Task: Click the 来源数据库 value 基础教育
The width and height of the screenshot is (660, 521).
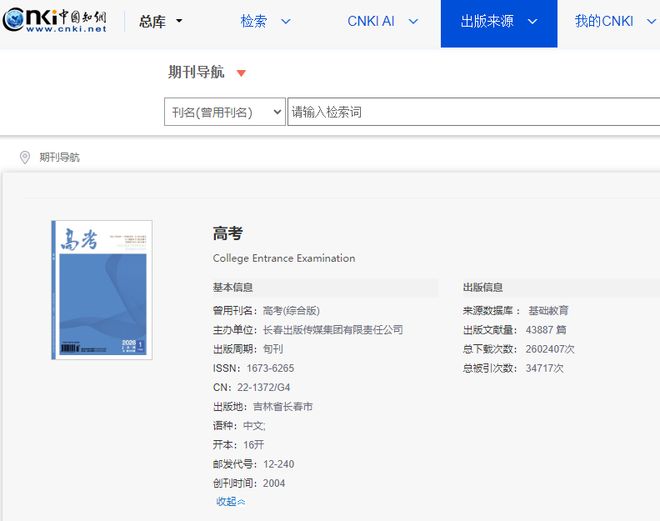Action: 548,311
